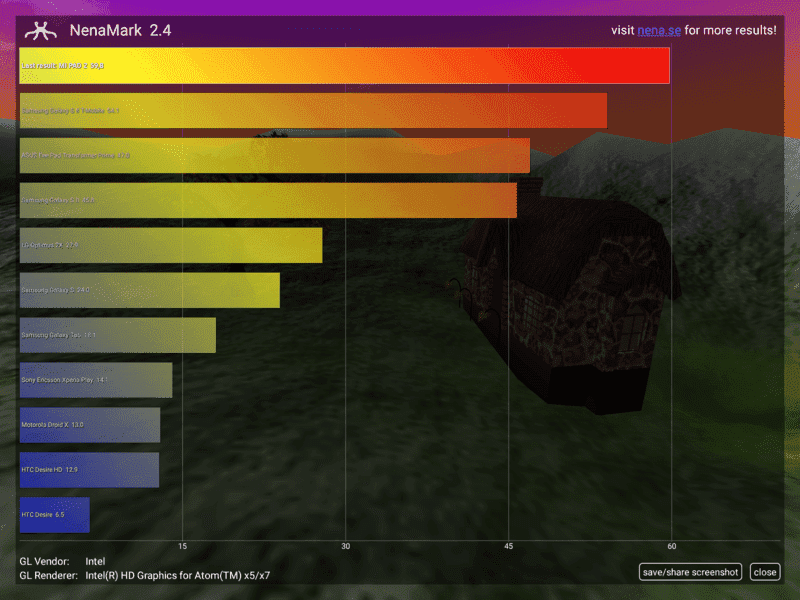
Task: Select the Samsung Galaxy Tab label
Action: tap(58, 335)
